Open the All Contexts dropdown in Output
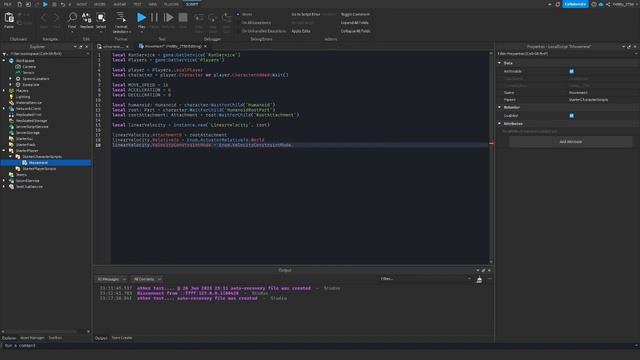This screenshot has height=360, width=640. [x=147, y=279]
